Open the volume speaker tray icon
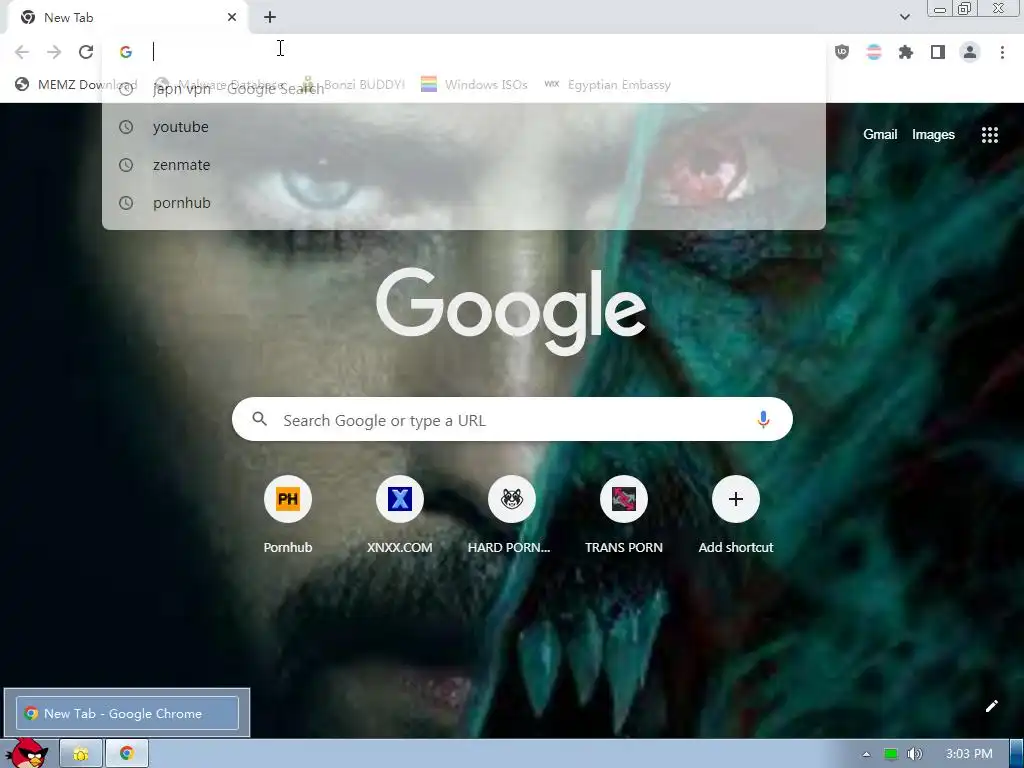This screenshot has height=768, width=1024. tap(914, 754)
